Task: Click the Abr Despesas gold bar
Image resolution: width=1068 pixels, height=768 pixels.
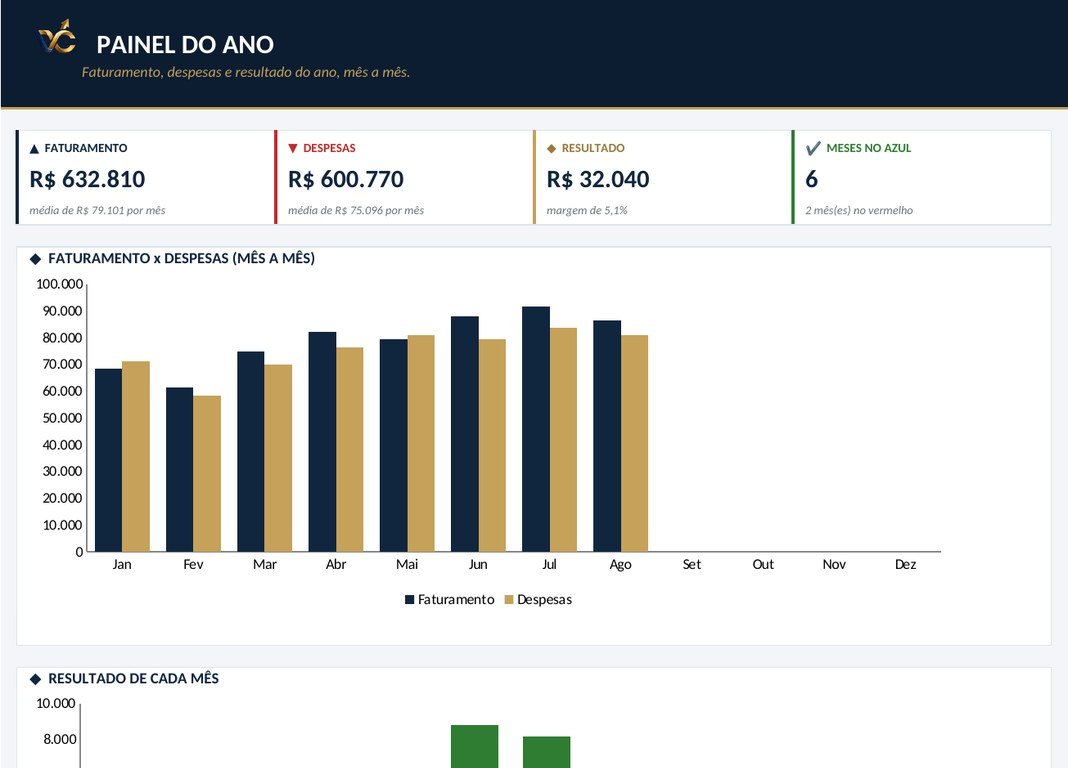Action: 349,449
